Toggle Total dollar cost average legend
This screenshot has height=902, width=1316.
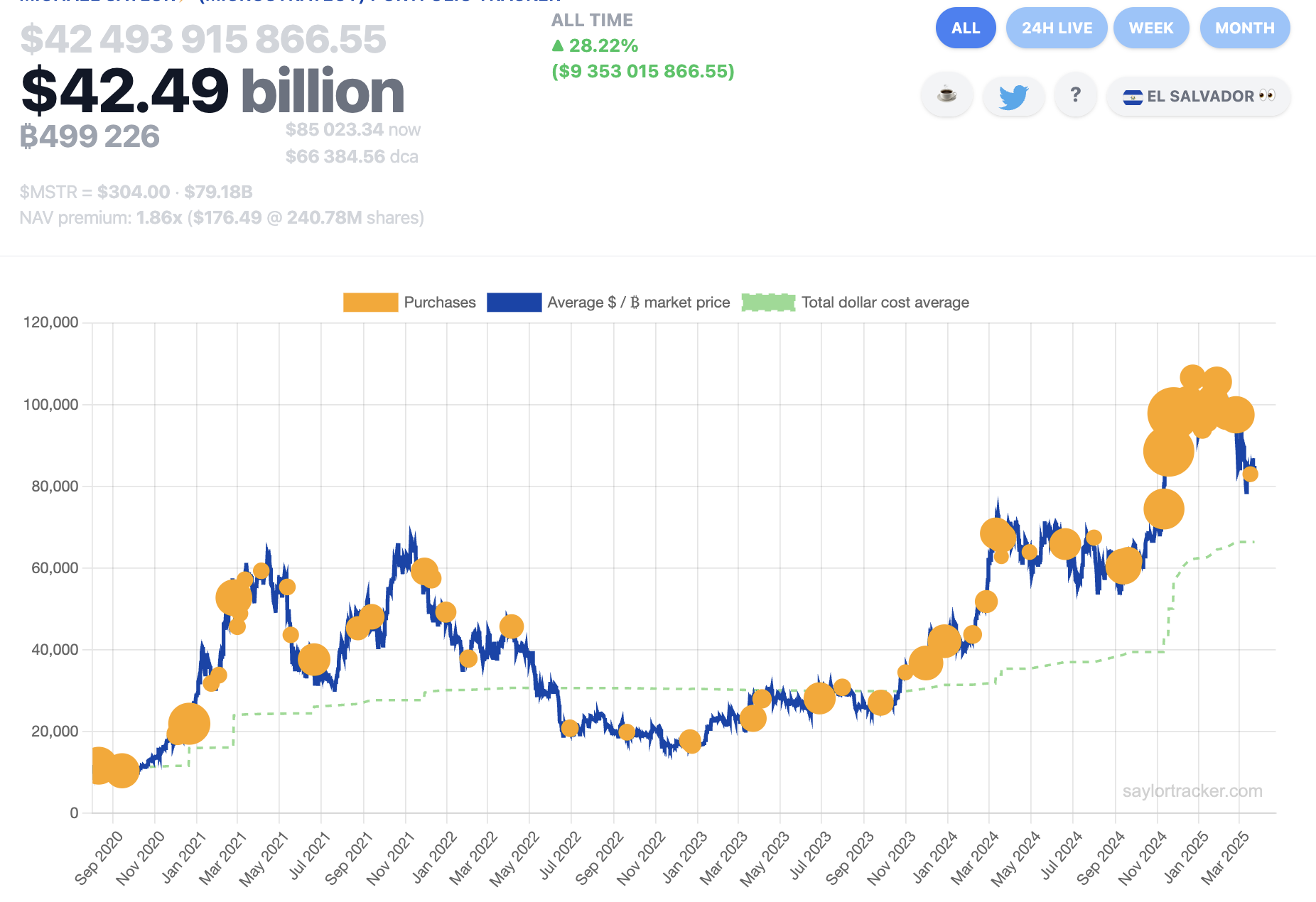click(x=855, y=303)
